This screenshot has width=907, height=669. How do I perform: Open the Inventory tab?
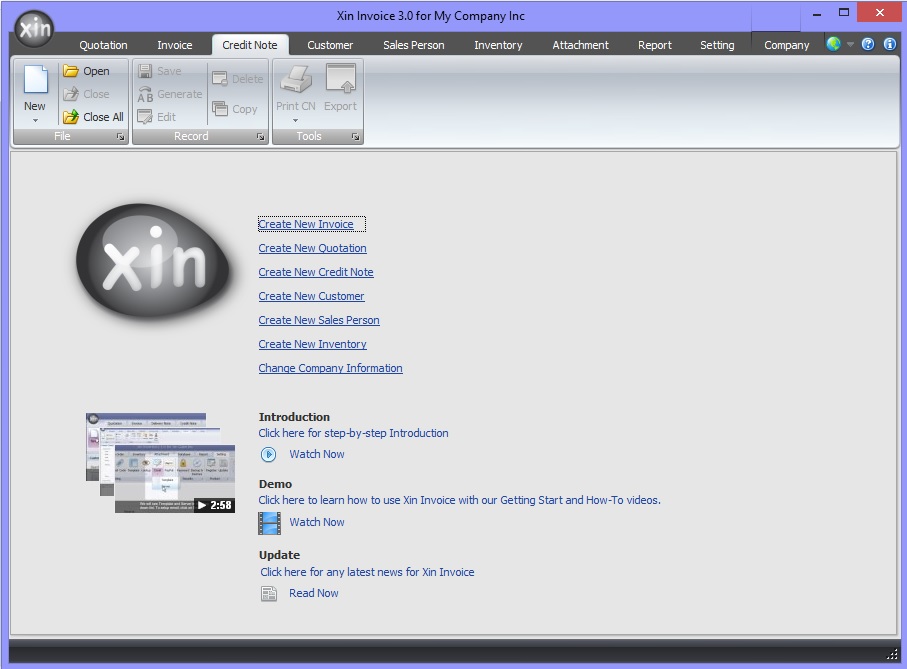pos(498,45)
